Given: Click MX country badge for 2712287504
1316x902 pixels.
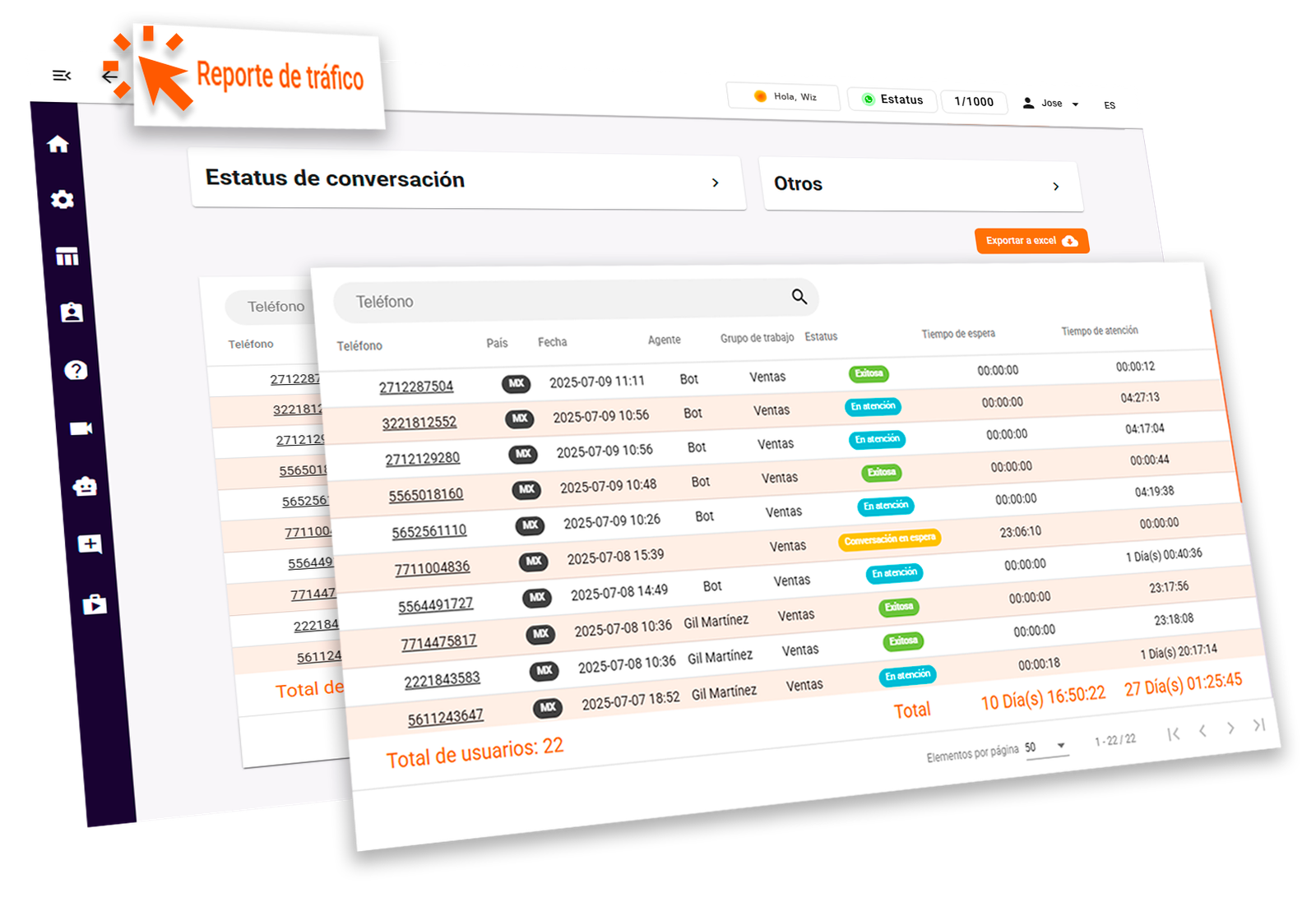Looking at the screenshot, I should [517, 383].
